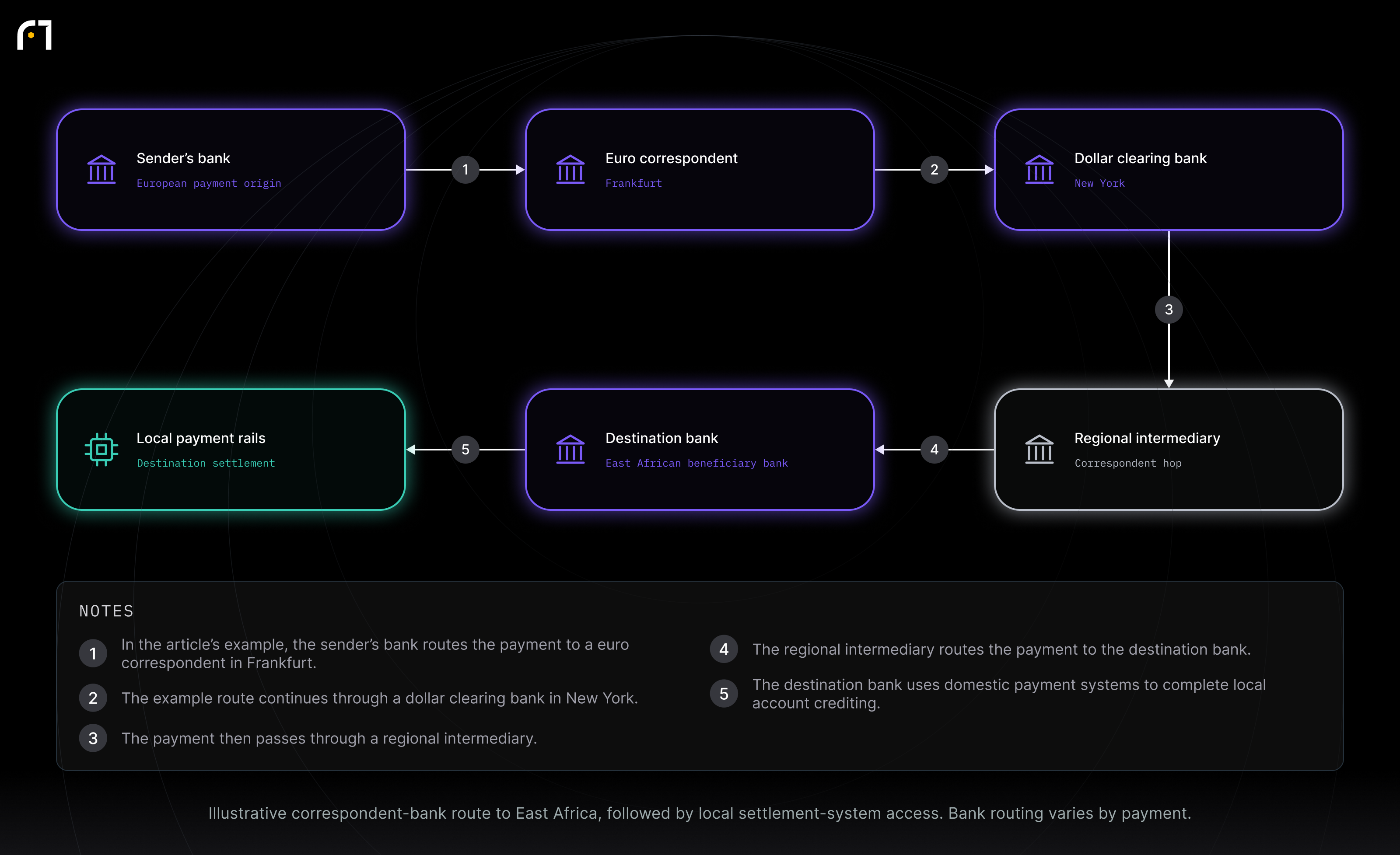Click the 'Illustrative correspondent-bank route' caption
Screen dimensions: 1400x855
(700, 813)
